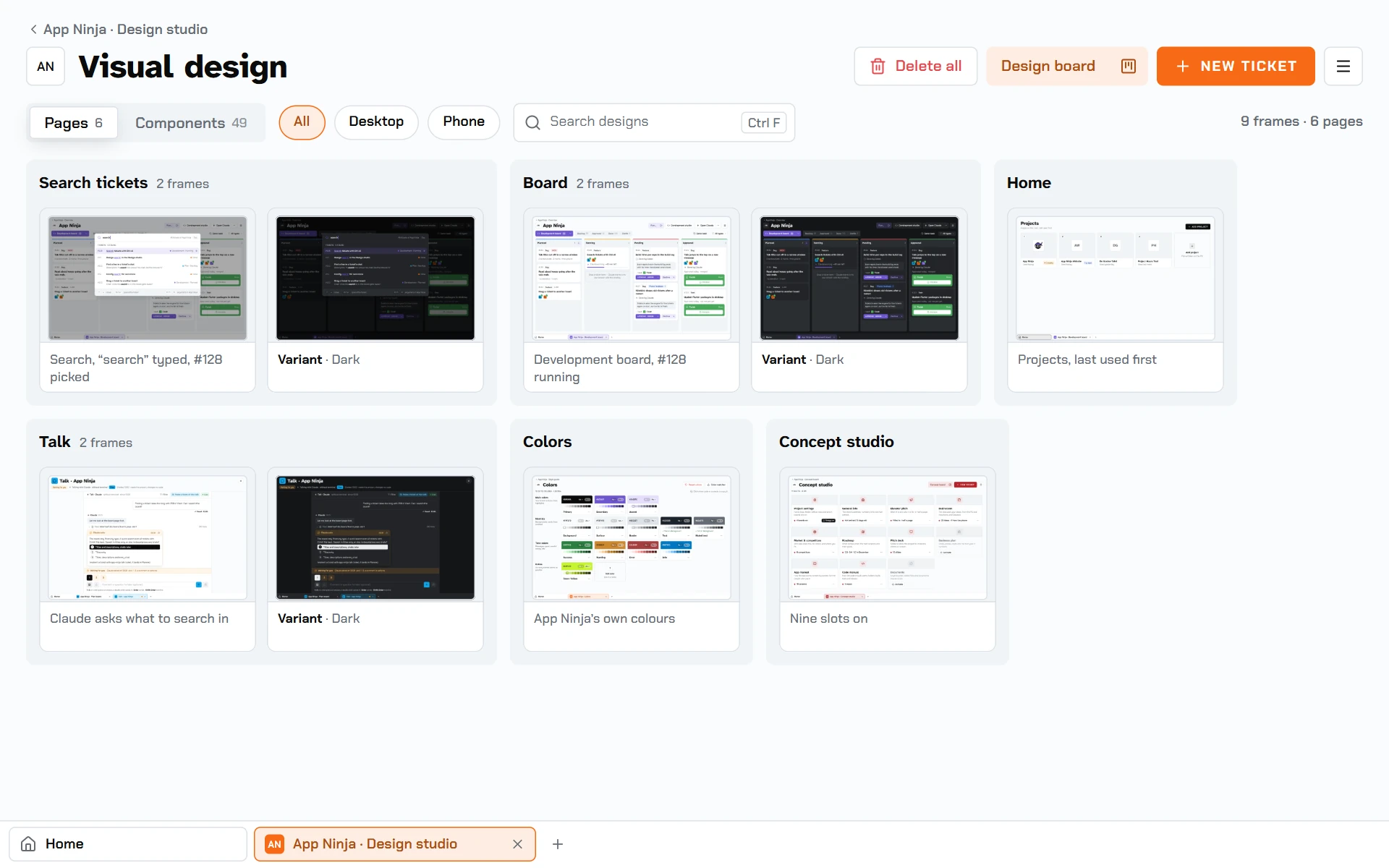Image resolution: width=1389 pixels, height=868 pixels.
Task: Click the "9 frames · 6 pages" counter
Action: point(1301,122)
